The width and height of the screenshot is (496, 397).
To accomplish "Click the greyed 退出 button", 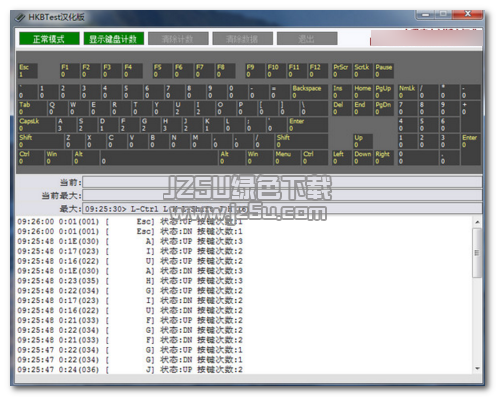I will click(x=307, y=39).
